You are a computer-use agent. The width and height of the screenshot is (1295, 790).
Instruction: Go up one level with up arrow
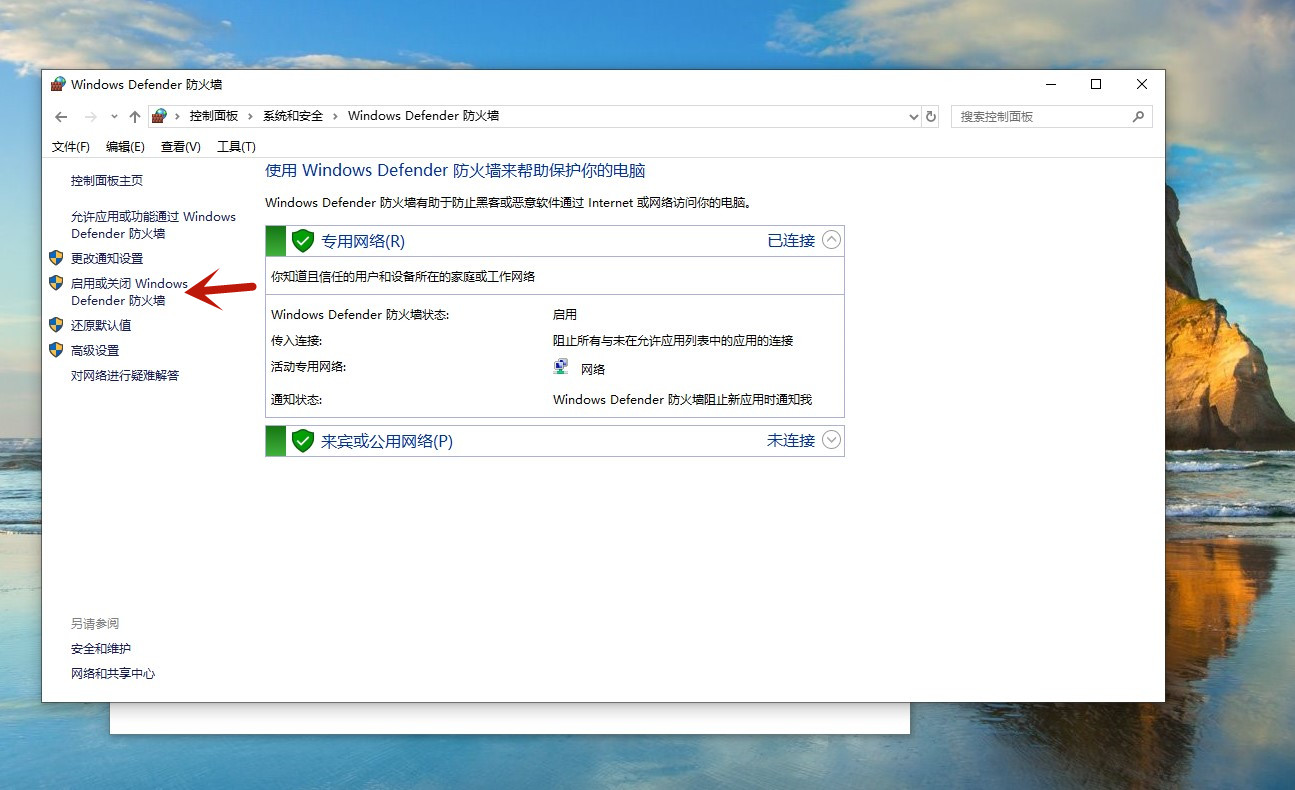(135, 116)
